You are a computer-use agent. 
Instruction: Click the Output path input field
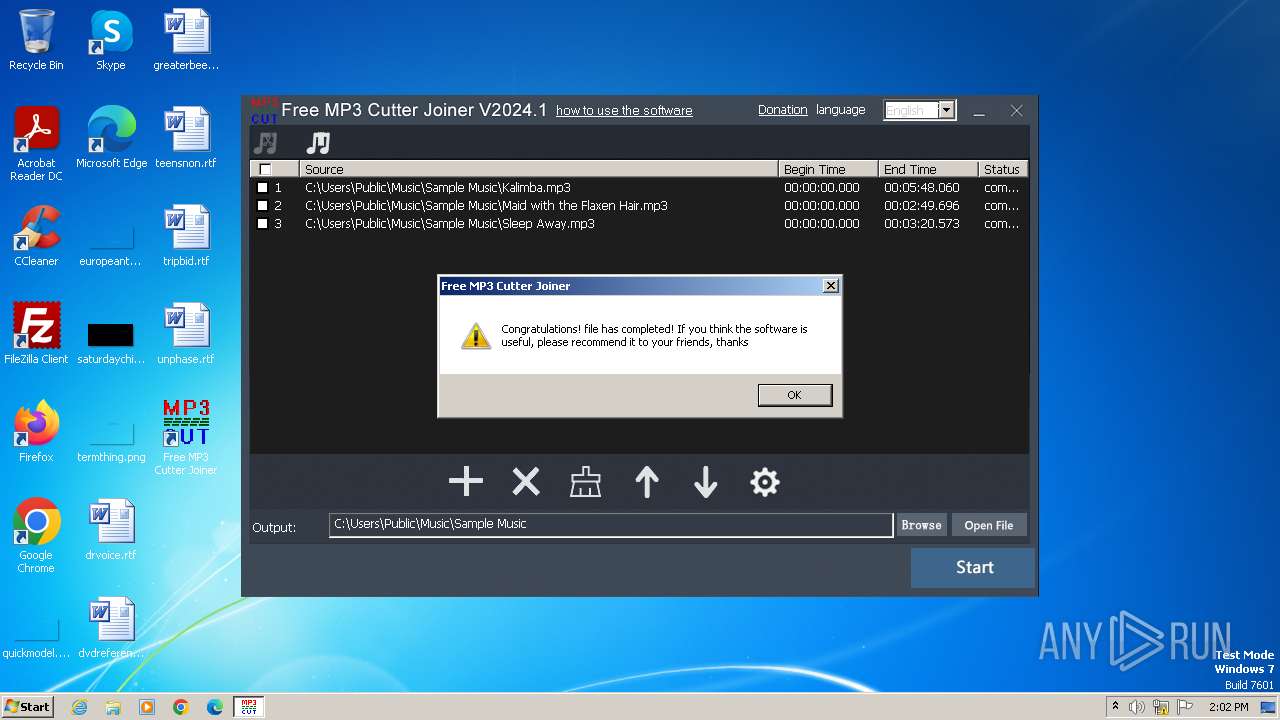pyautogui.click(x=611, y=525)
